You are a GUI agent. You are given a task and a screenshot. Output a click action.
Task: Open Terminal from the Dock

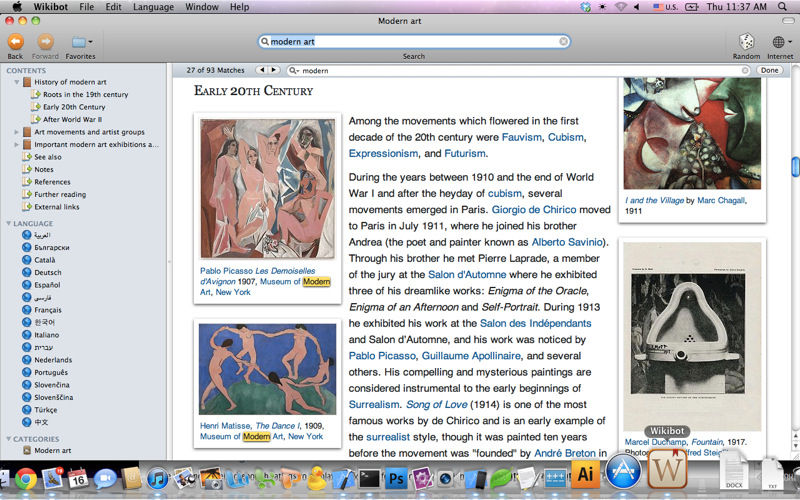pyautogui.click(x=369, y=479)
